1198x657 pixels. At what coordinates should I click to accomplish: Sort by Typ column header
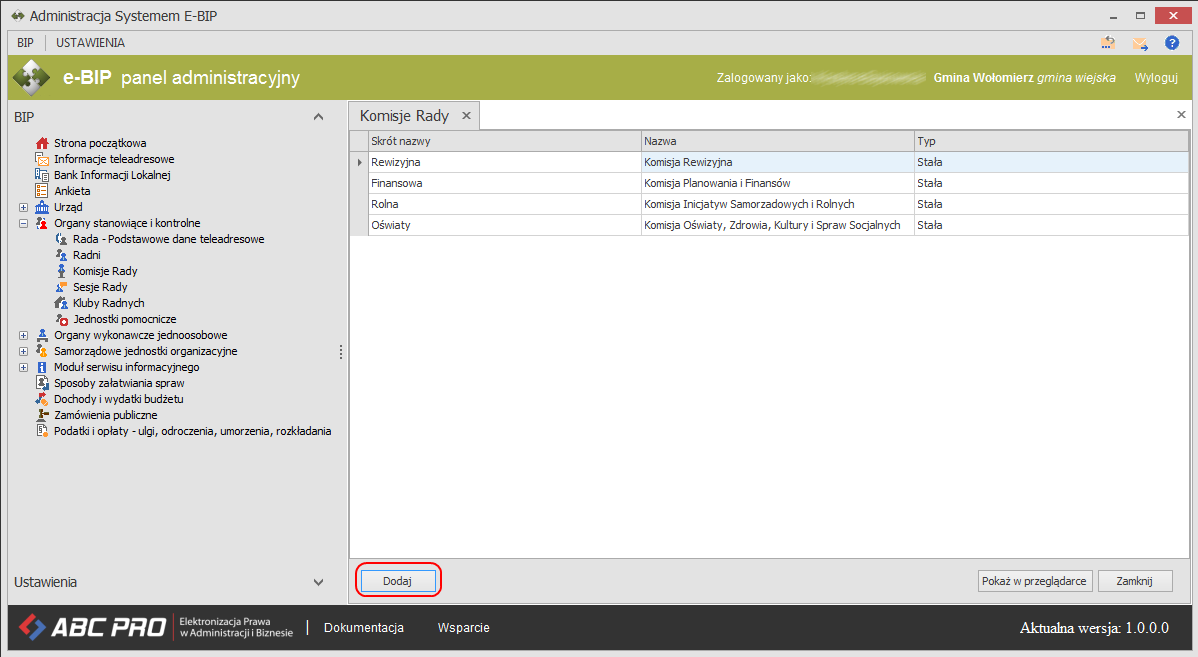tap(1051, 141)
